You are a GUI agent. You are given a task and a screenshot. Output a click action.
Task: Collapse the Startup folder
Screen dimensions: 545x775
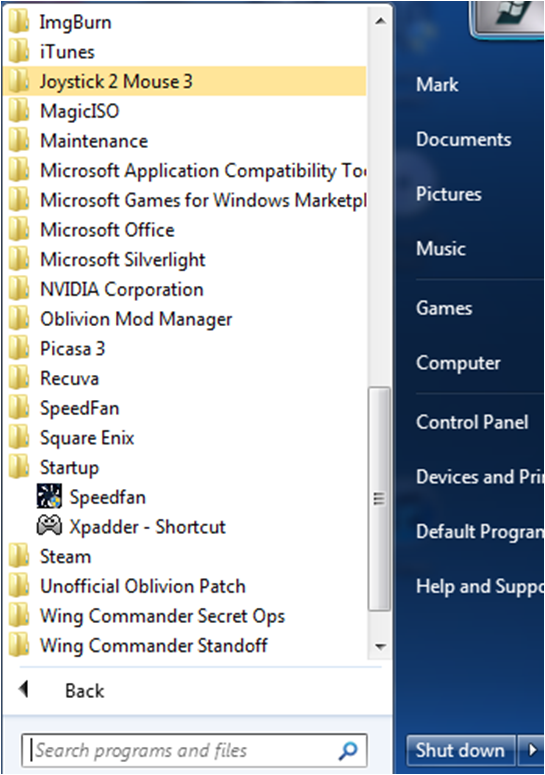tap(184, 467)
